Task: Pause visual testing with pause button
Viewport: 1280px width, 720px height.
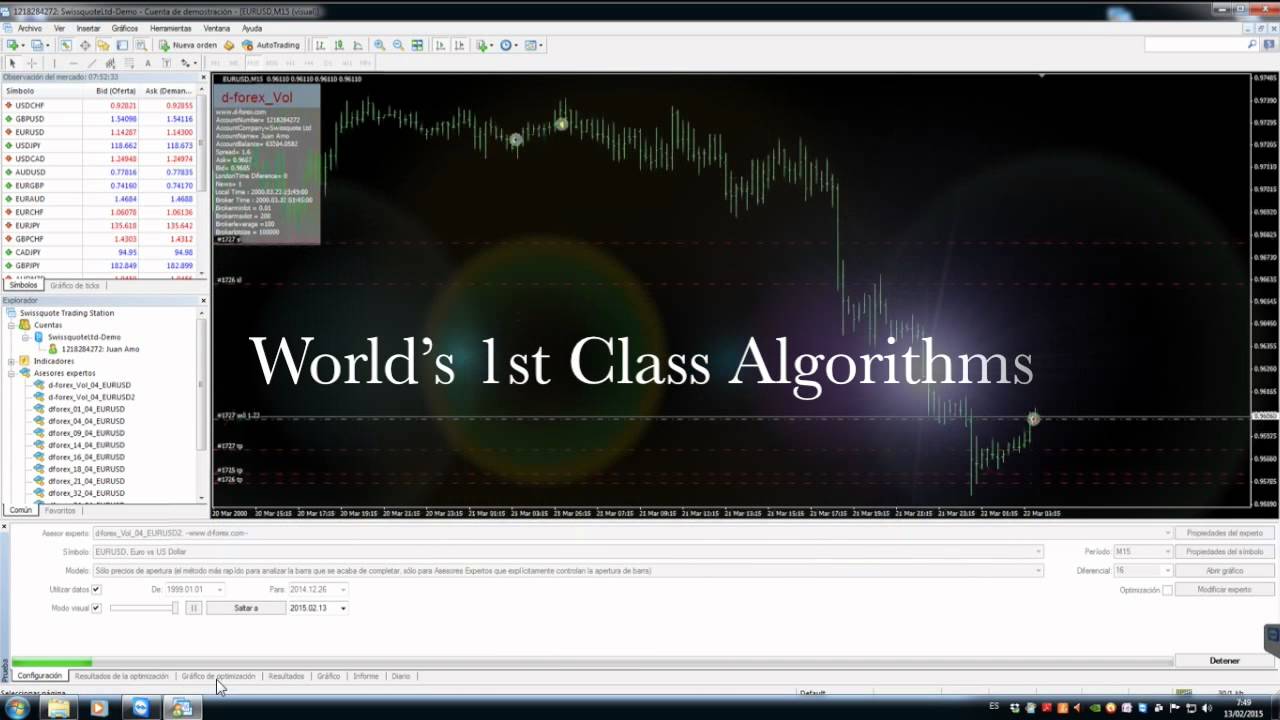Action: point(194,608)
